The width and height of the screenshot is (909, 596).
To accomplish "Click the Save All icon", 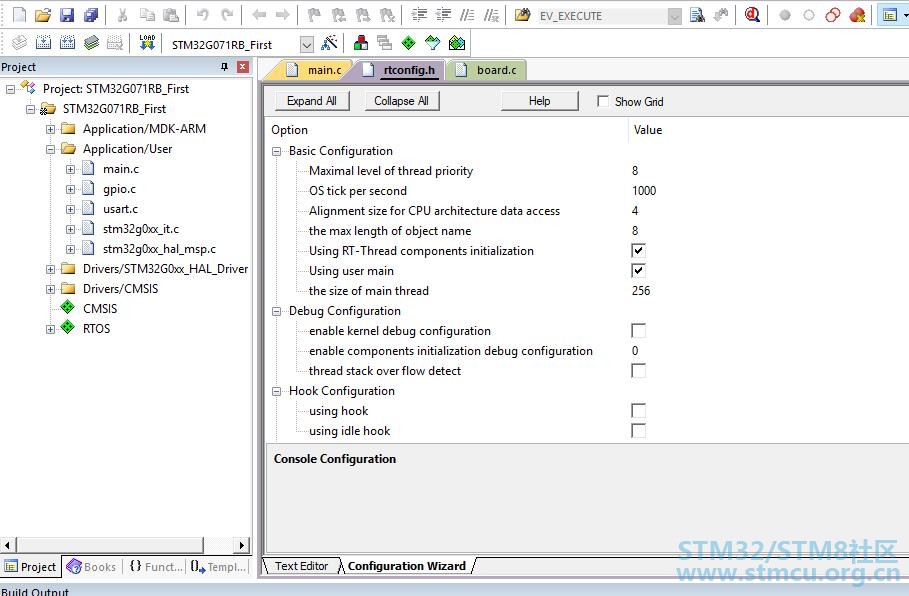I will pyautogui.click(x=91, y=15).
